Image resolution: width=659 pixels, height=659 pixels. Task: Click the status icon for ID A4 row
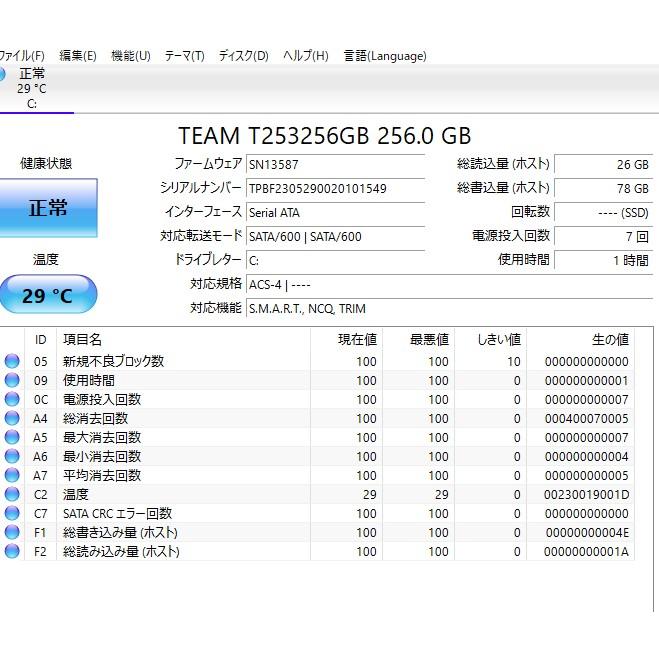pyautogui.click(x=12, y=418)
